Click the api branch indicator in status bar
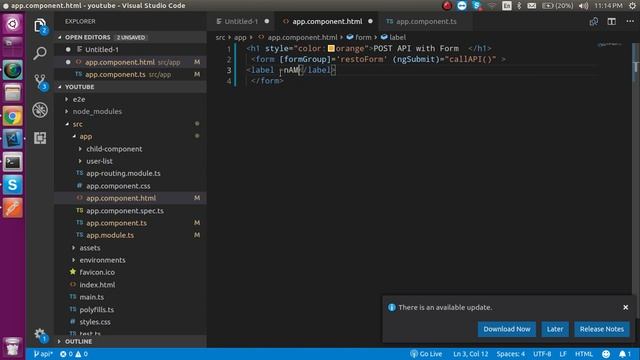The width and height of the screenshot is (640, 360). pyautogui.click(x=43, y=354)
